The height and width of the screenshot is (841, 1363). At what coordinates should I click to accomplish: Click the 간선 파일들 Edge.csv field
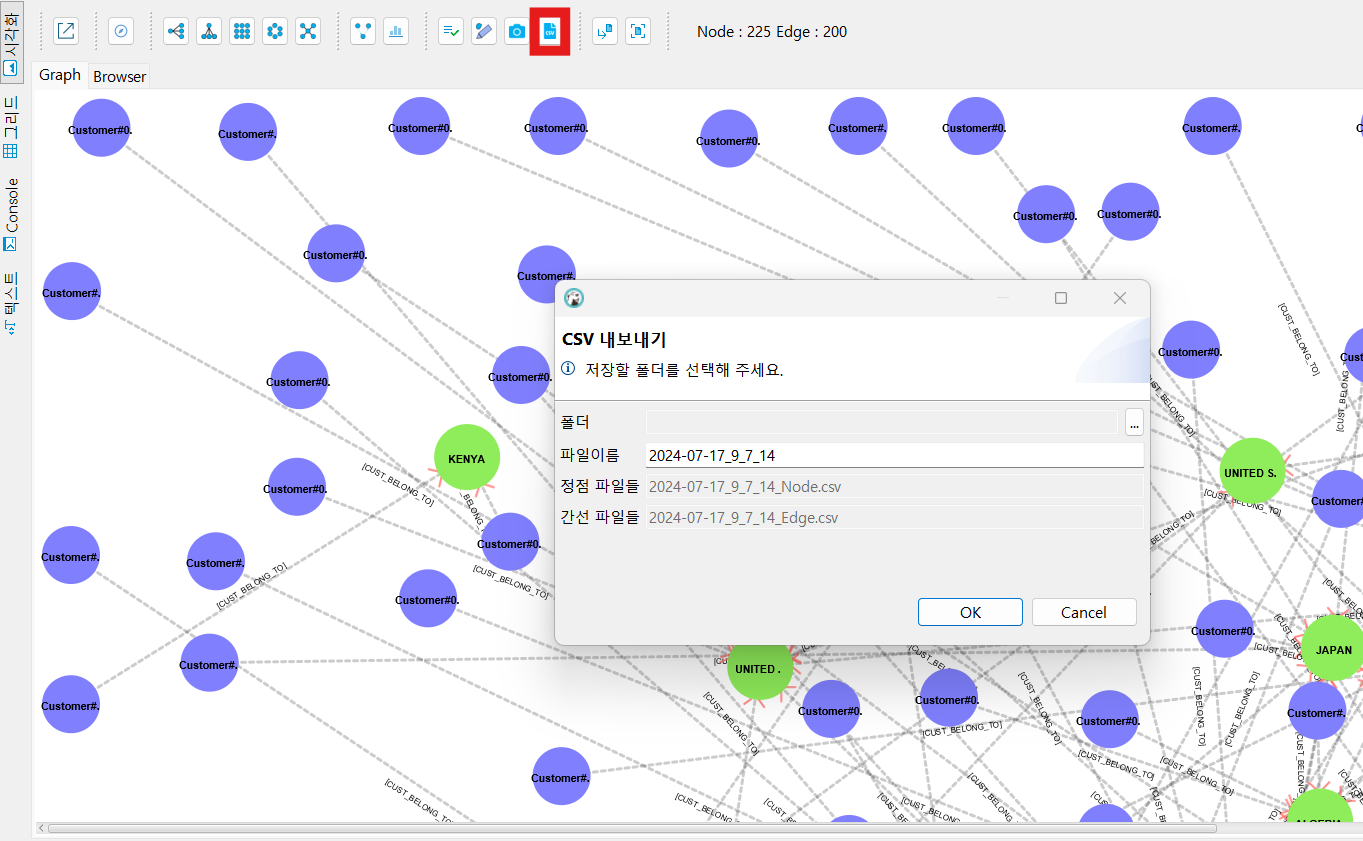894,517
